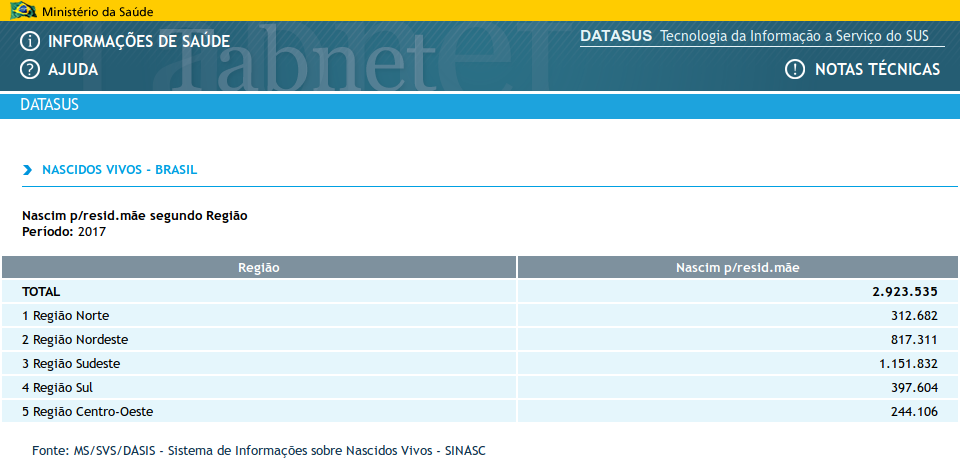Click the Nascim p/resid.mãe column header
This screenshot has width=960, height=467.
pos(737,268)
